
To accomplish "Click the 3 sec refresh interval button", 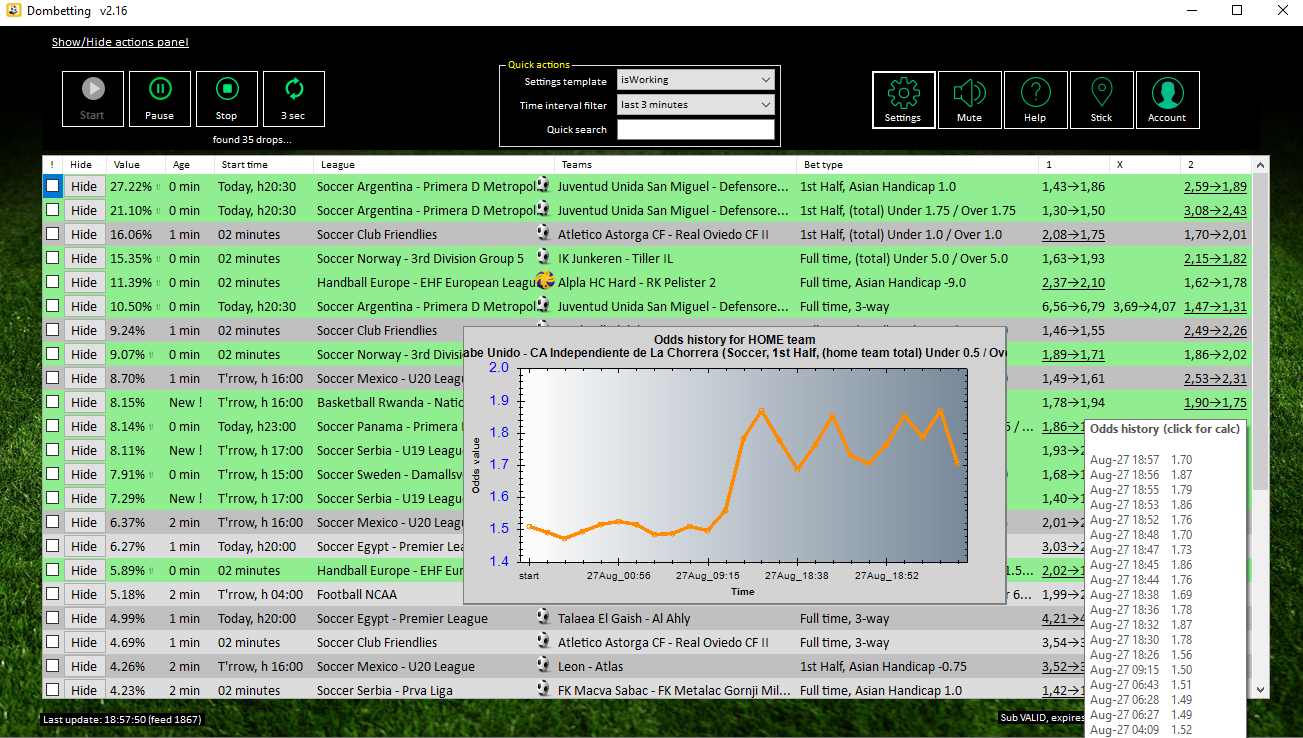I will (294, 99).
